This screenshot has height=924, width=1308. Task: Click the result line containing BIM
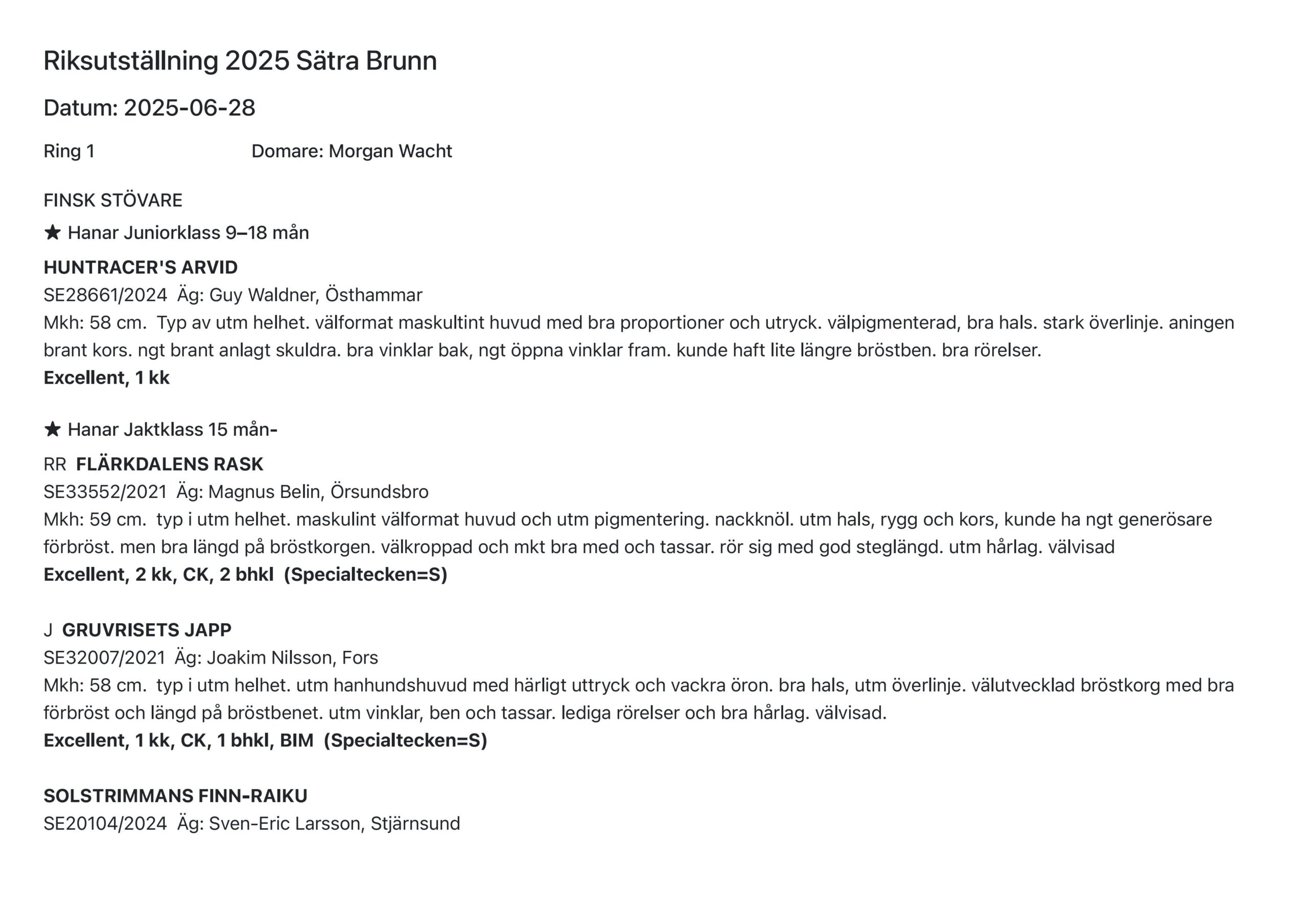pyautogui.click(x=266, y=740)
